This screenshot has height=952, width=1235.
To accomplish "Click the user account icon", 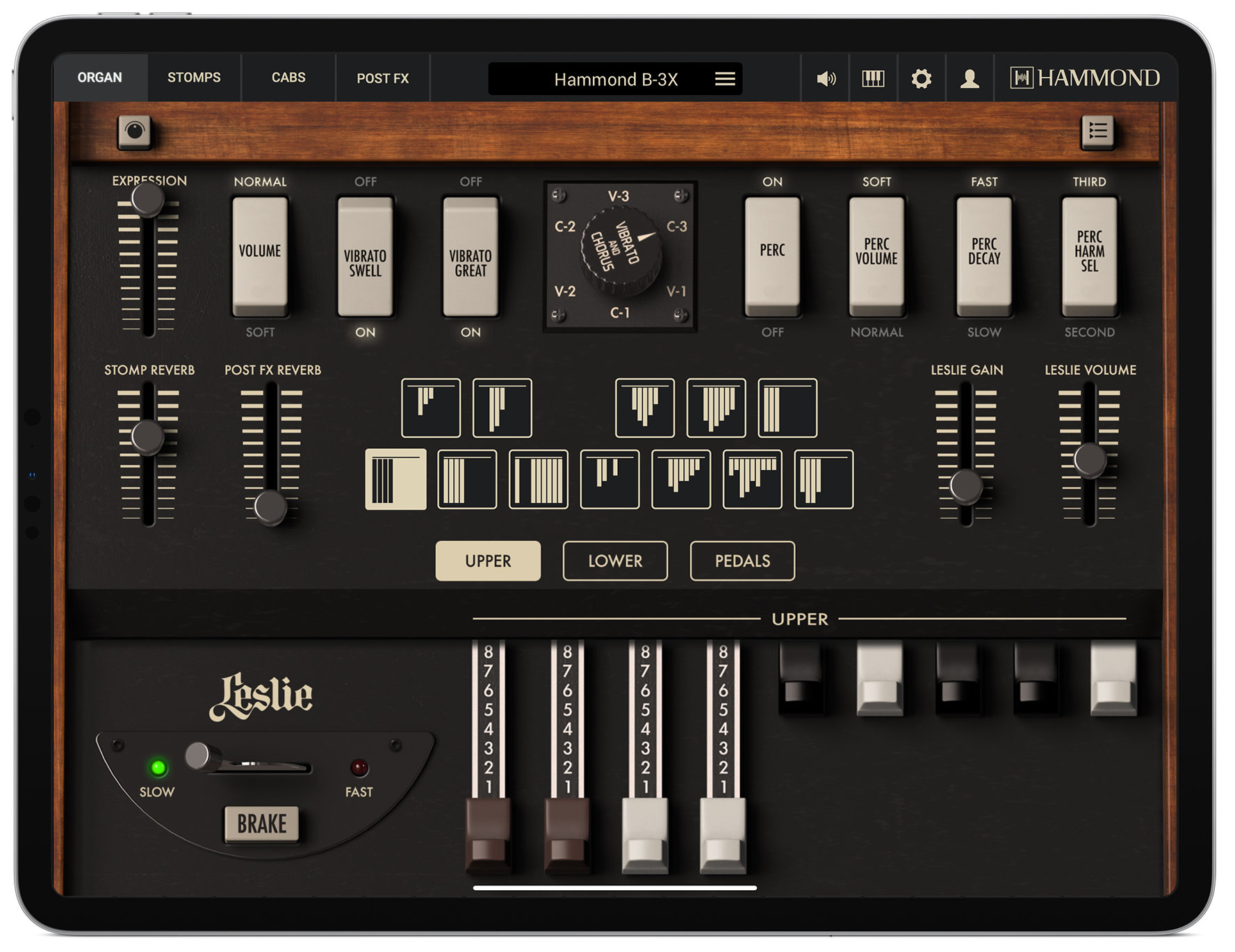I will pos(969,79).
